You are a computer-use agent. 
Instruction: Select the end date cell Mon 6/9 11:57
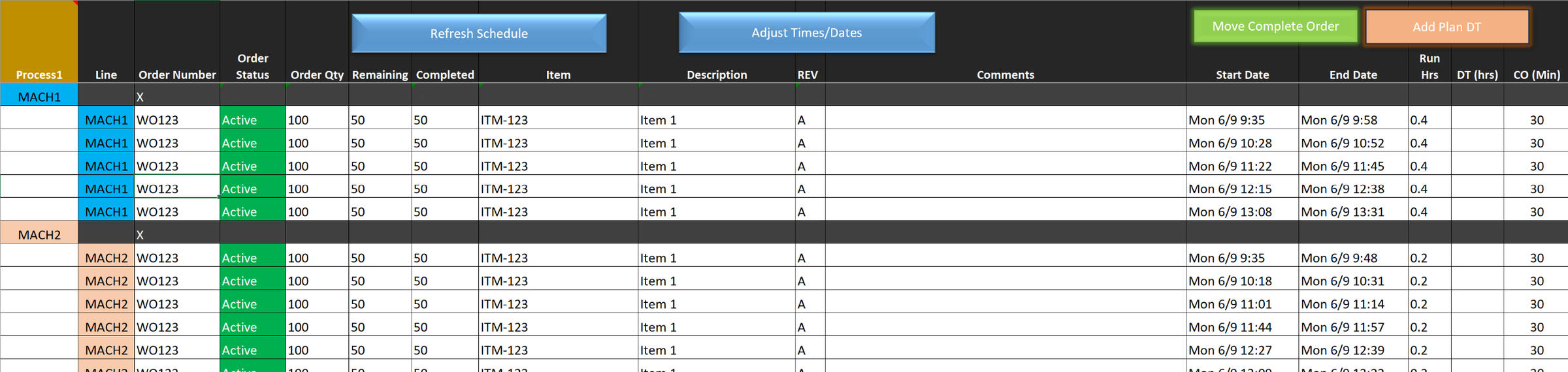point(1343,327)
